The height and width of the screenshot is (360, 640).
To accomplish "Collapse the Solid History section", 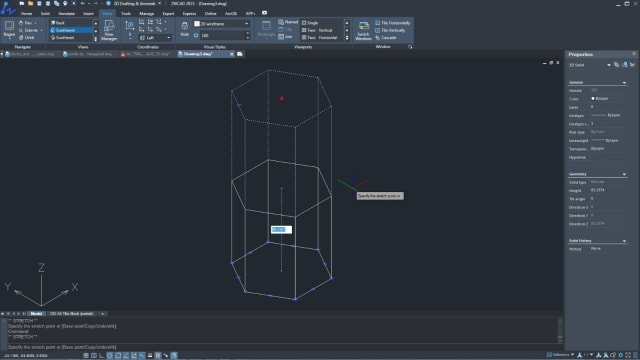I will pyautogui.click(x=624, y=241).
